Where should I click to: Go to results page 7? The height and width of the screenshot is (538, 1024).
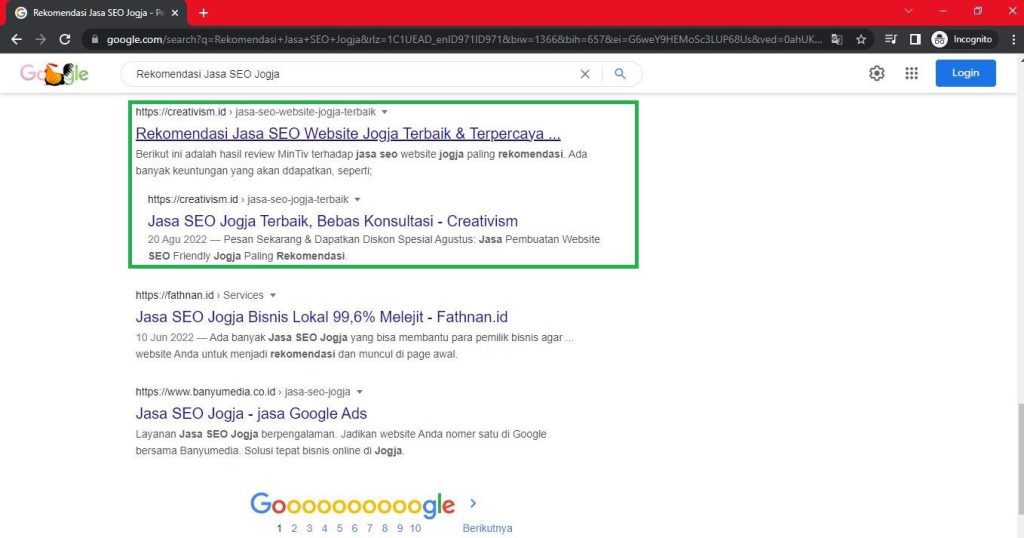click(x=369, y=528)
